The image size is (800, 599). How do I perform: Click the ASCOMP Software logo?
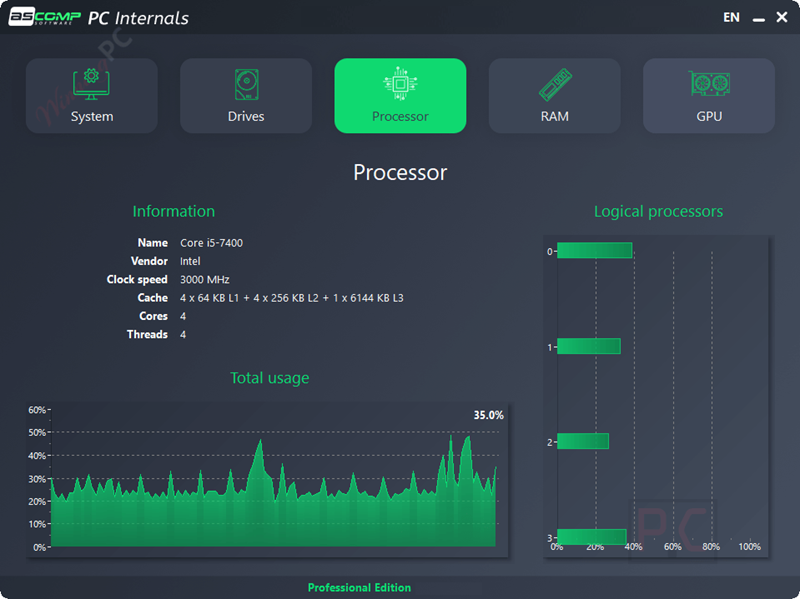45,17
